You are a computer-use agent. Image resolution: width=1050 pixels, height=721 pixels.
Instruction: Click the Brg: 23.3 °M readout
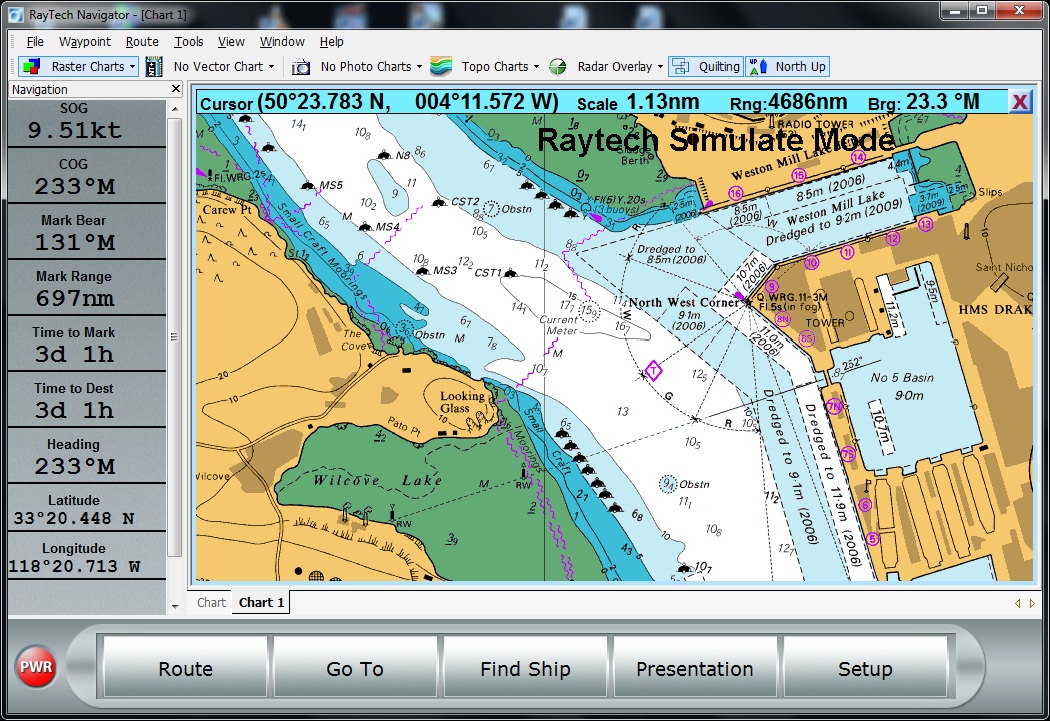tap(923, 102)
